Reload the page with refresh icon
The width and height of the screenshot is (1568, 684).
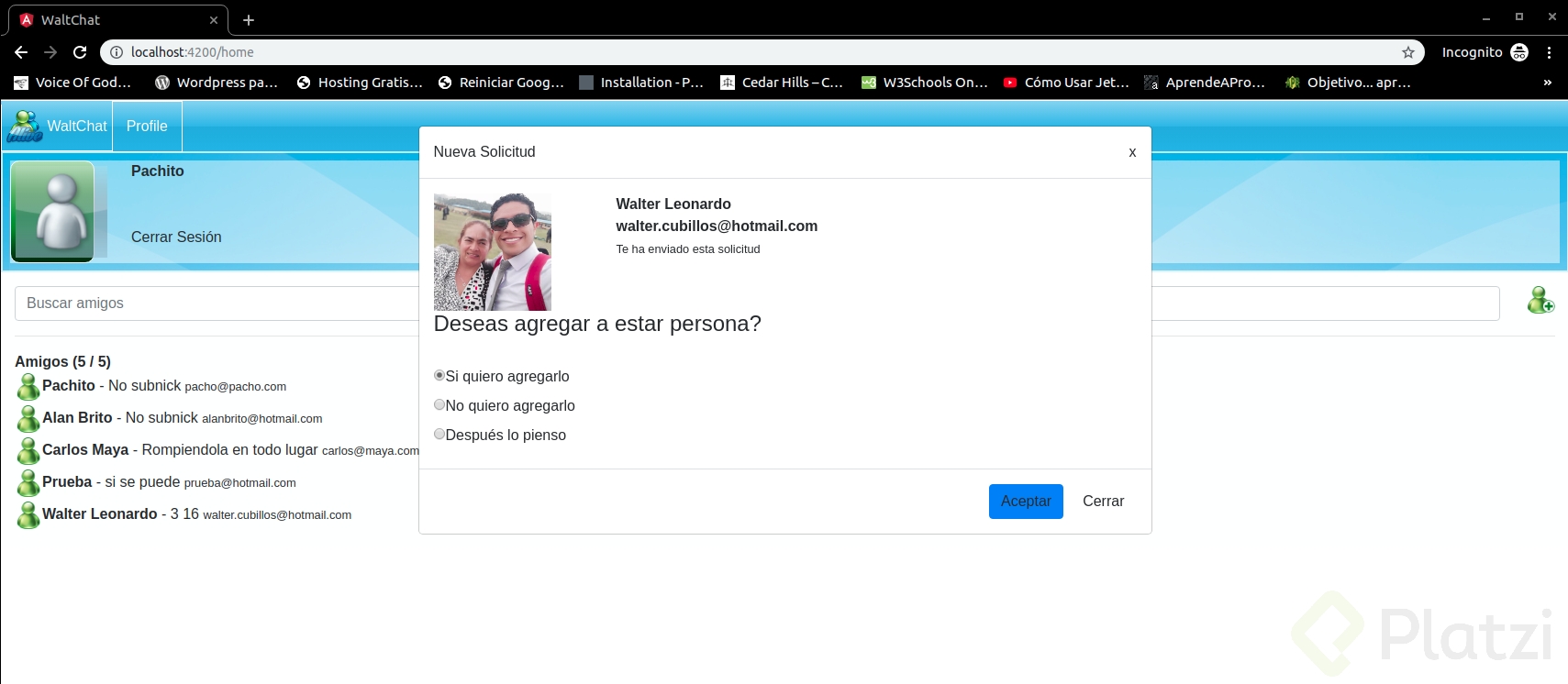(x=80, y=52)
